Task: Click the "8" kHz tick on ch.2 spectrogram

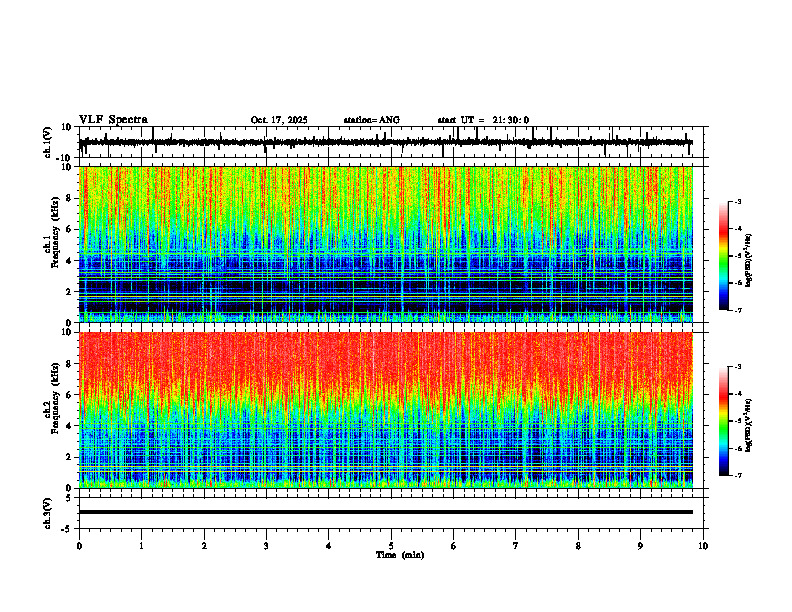Action: point(69,364)
